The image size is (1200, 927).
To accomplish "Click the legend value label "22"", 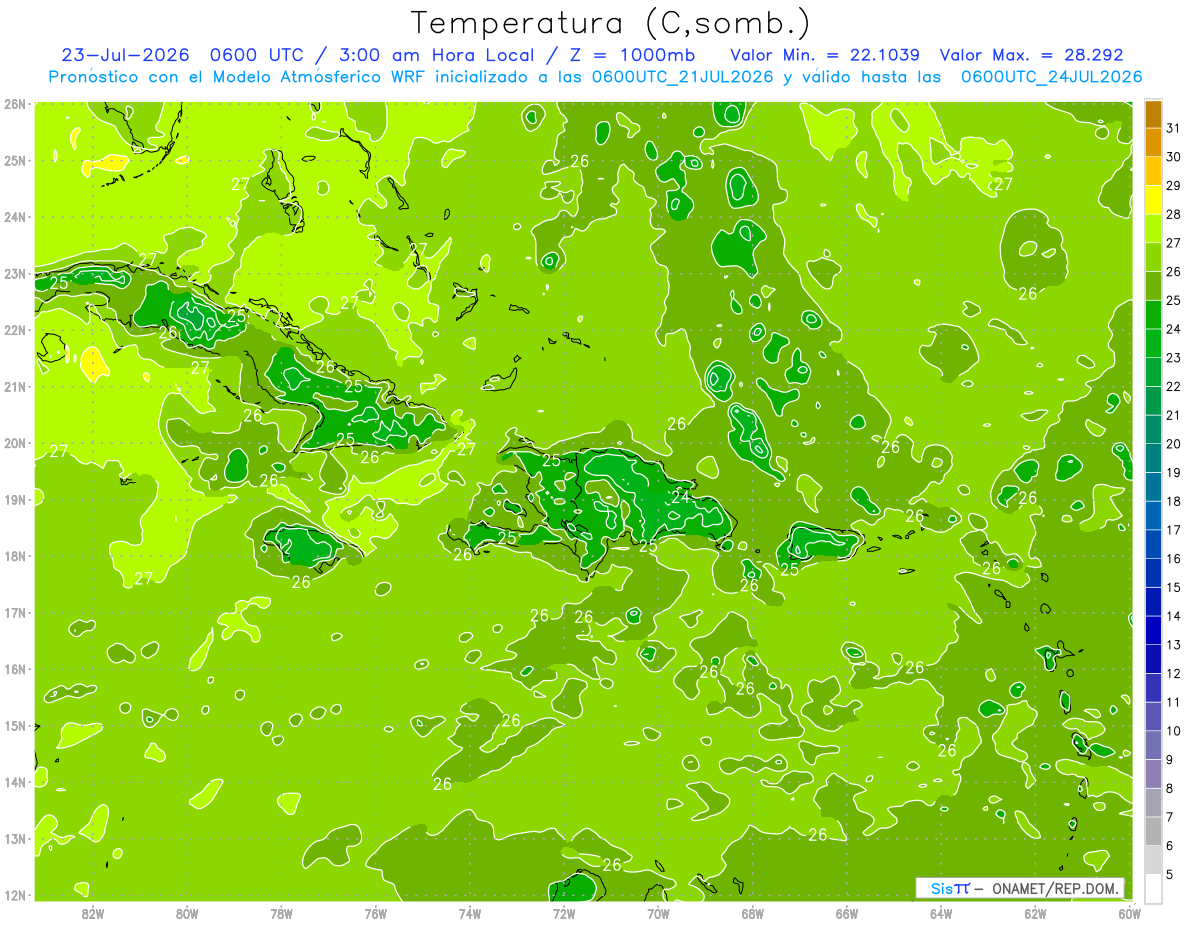I will pyautogui.click(x=1173, y=386).
